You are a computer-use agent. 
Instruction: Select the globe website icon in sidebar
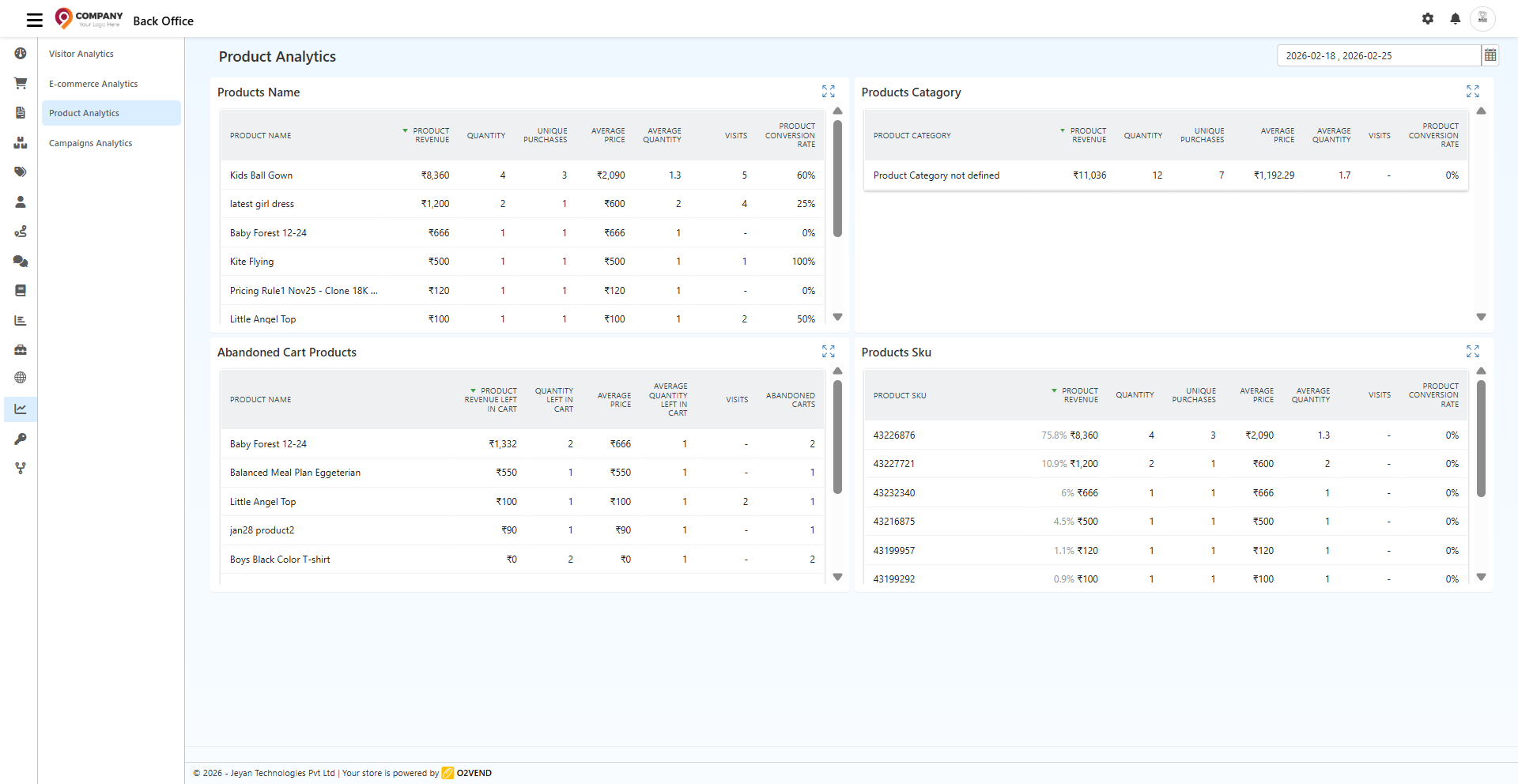tap(21, 378)
